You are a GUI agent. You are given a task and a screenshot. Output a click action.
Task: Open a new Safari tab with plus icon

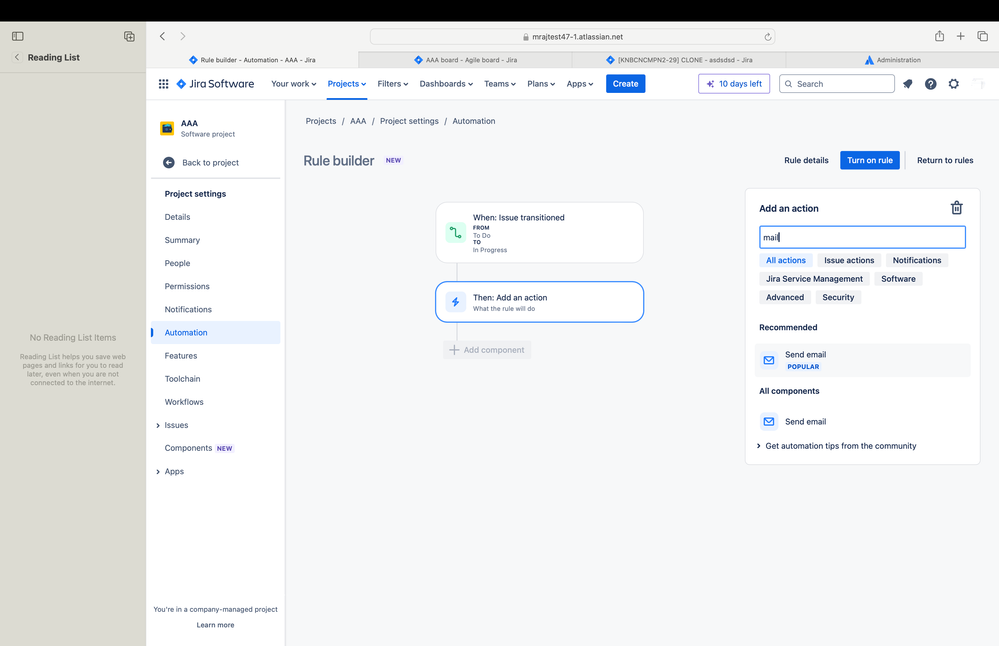point(960,36)
